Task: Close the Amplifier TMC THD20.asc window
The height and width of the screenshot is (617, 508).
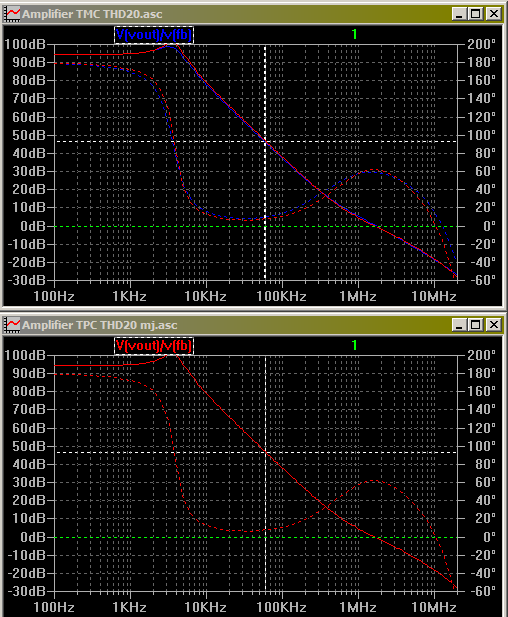Action: (x=493, y=14)
